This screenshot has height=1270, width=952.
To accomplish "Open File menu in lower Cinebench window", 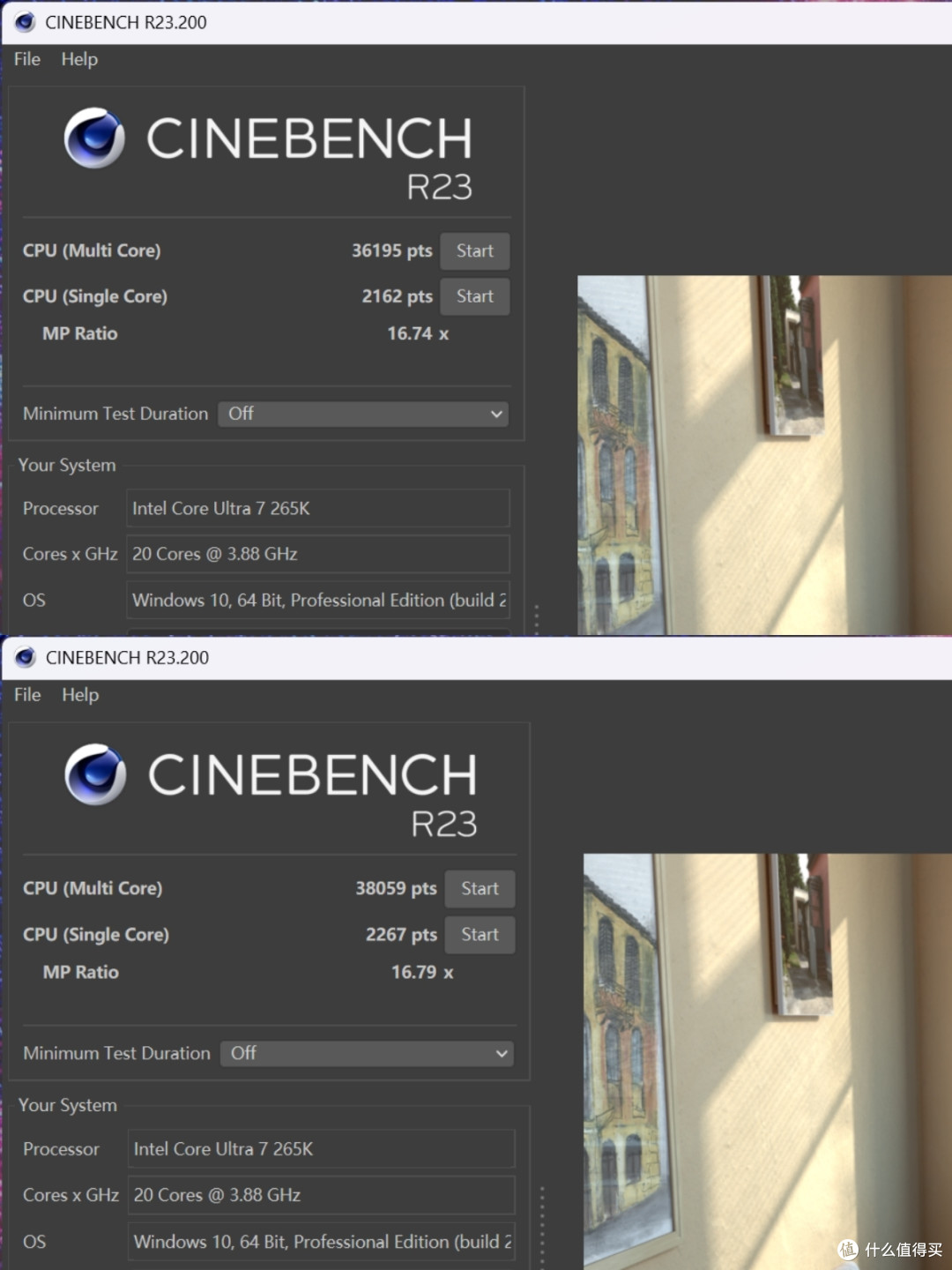I will [x=27, y=695].
